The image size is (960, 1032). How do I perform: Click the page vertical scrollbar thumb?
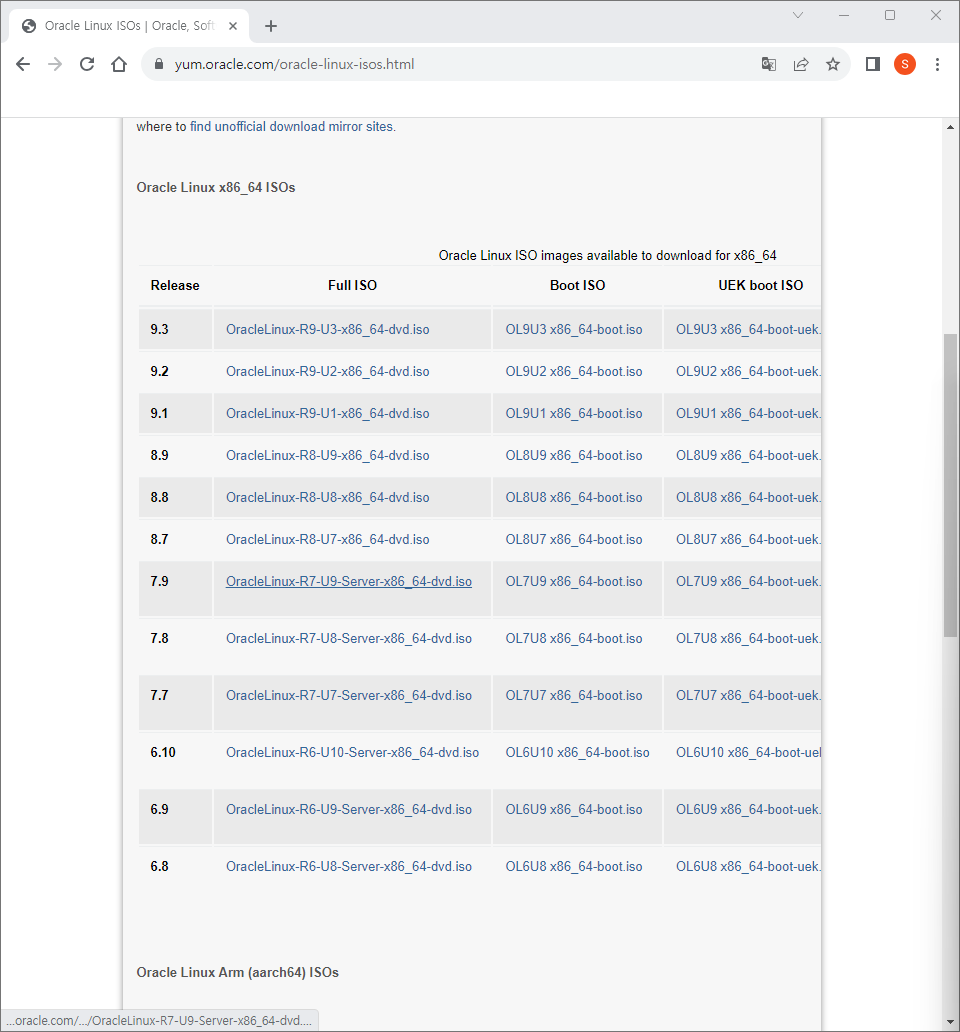click(950, 485)
